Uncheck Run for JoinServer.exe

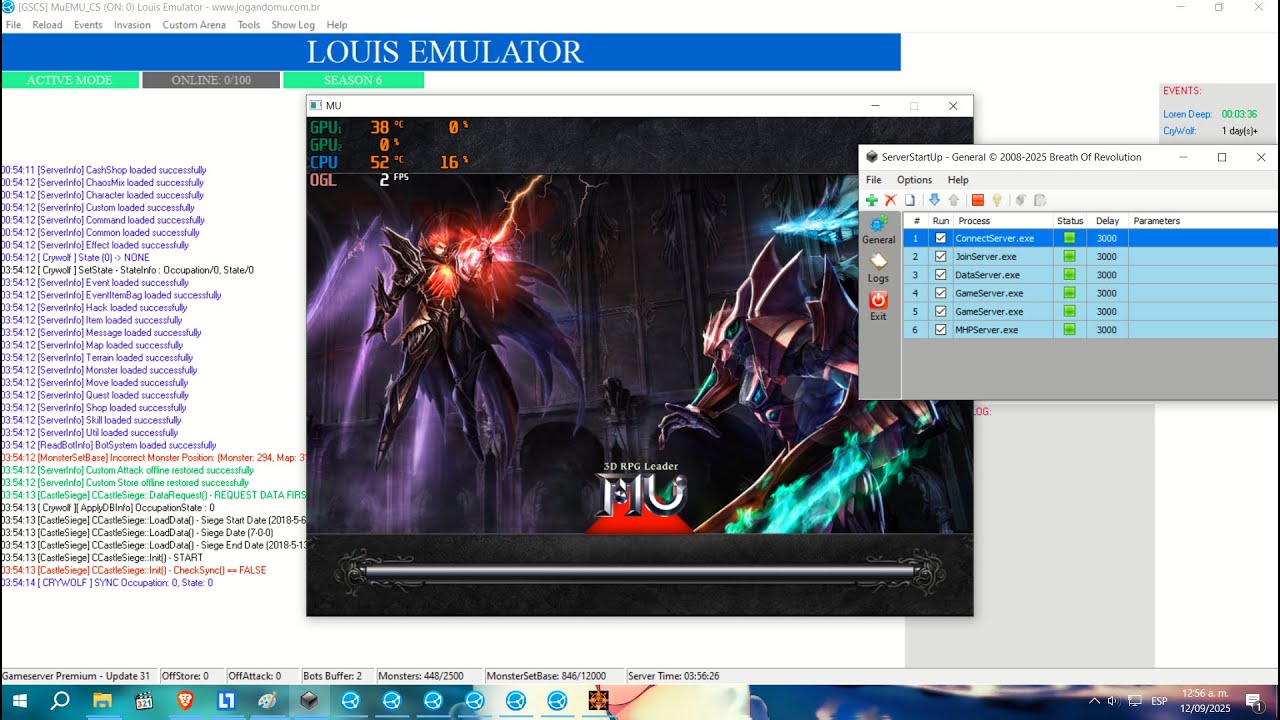coord(940,256)
